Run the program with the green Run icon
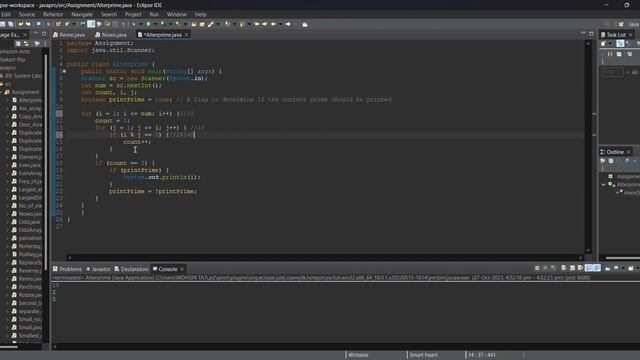The height and width of the screenshot is (360, 640). pos(148,24)
